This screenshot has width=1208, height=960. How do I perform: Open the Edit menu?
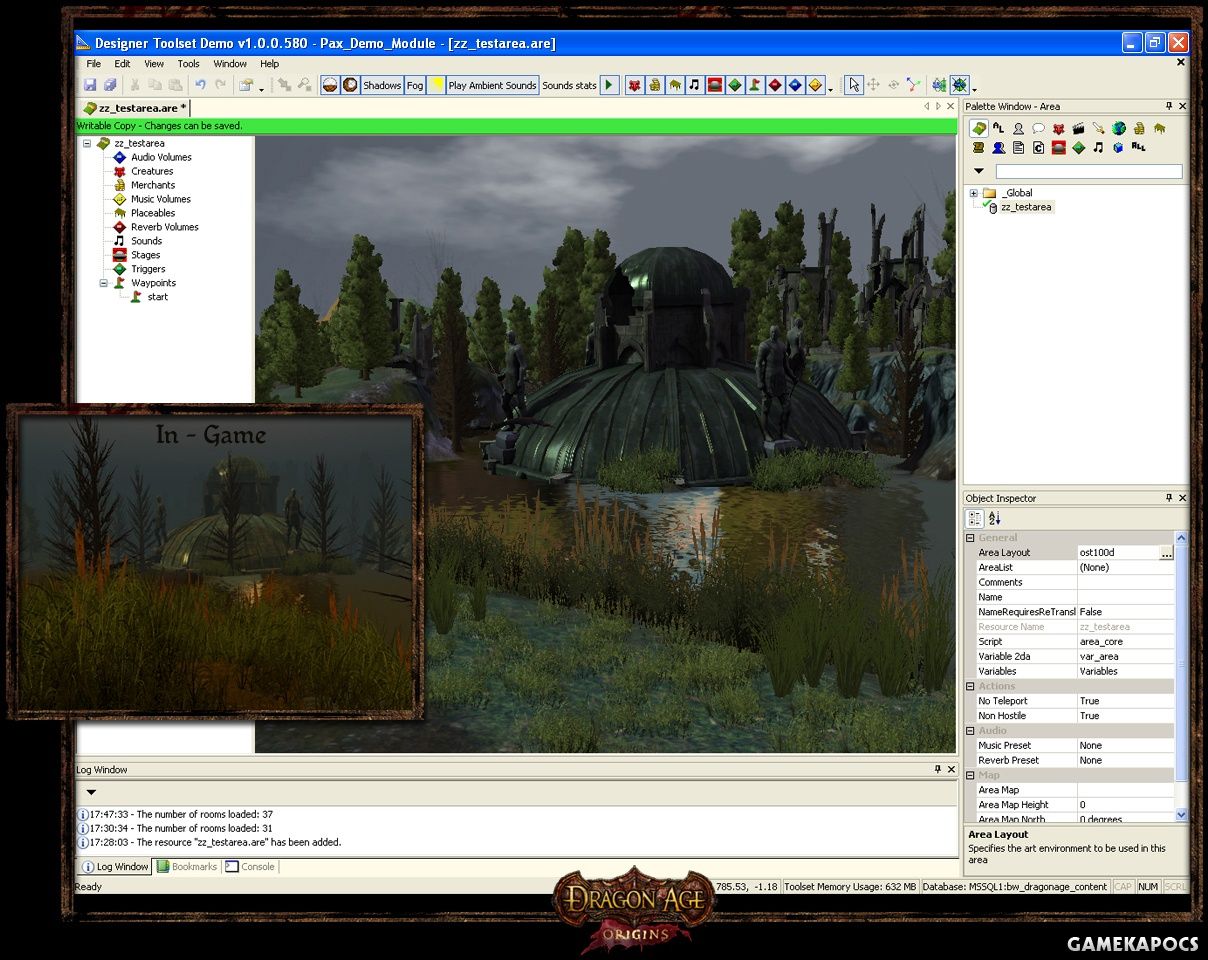122,64
